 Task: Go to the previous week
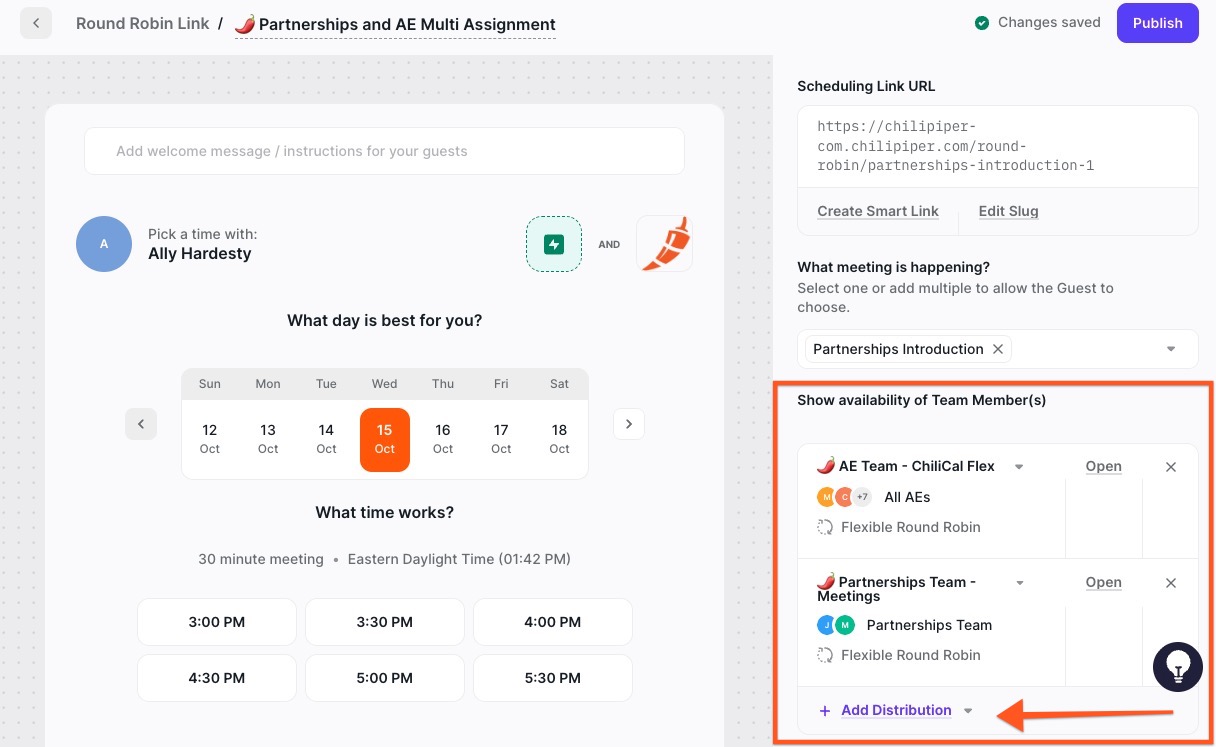141,424
